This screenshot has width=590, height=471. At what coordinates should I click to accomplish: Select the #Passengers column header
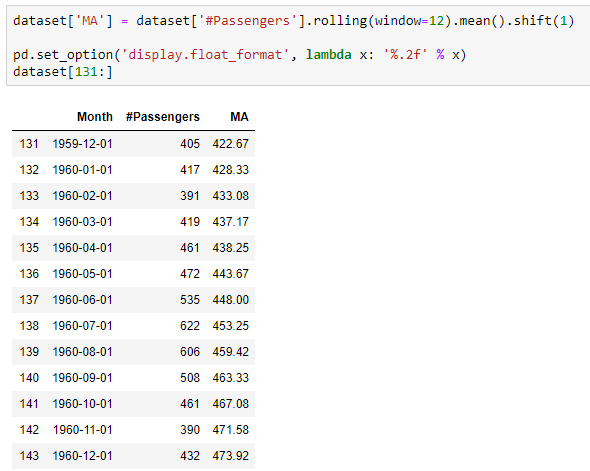point(163,117)
